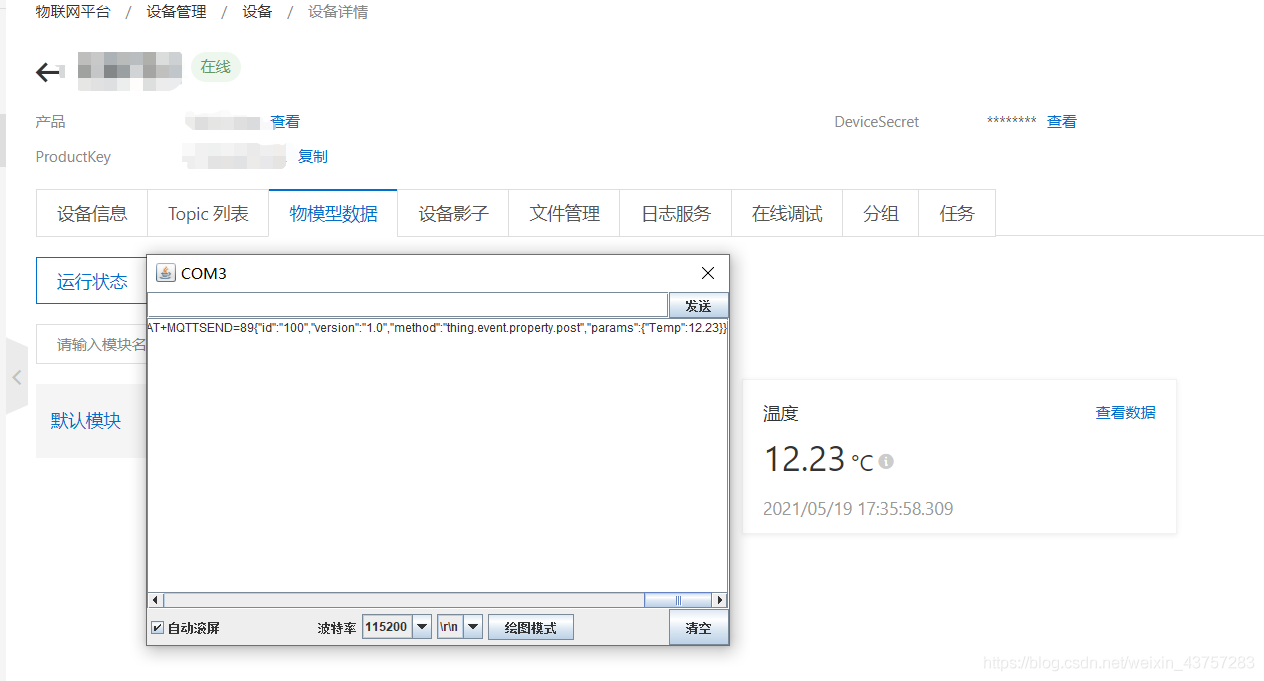Click the horizontal scrollbar thumb in COM3

point(677,600)
